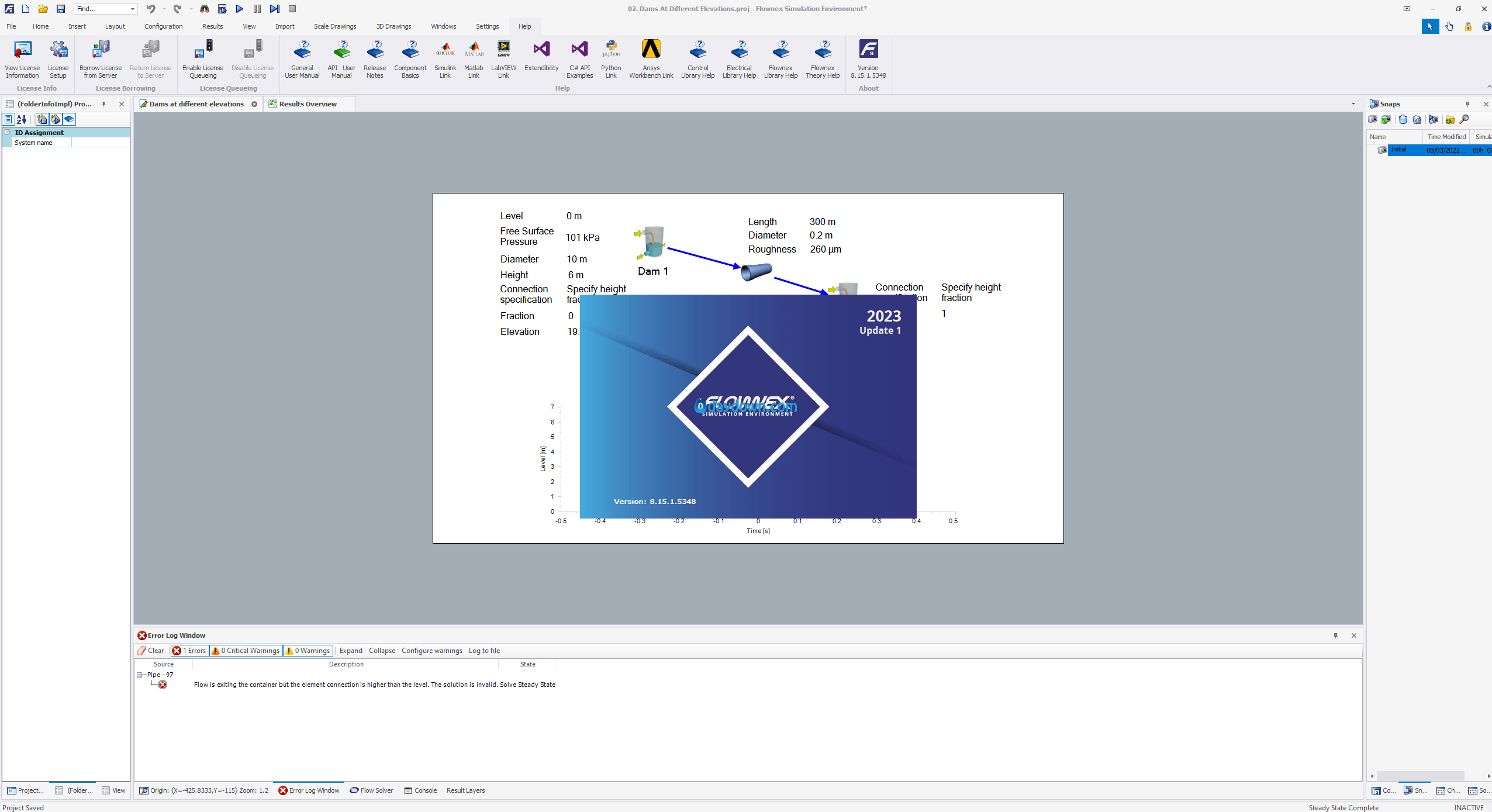Screen dimensions: 1492x812
Task: Open View License Information
Action: coord(22,59)
